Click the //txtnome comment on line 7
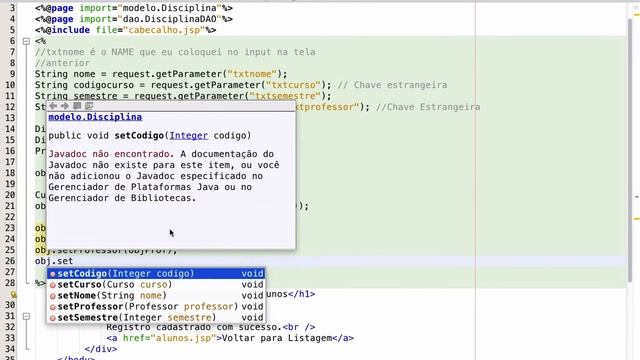The width and height of the screenshot is (640, 360). tap(175, 52)
